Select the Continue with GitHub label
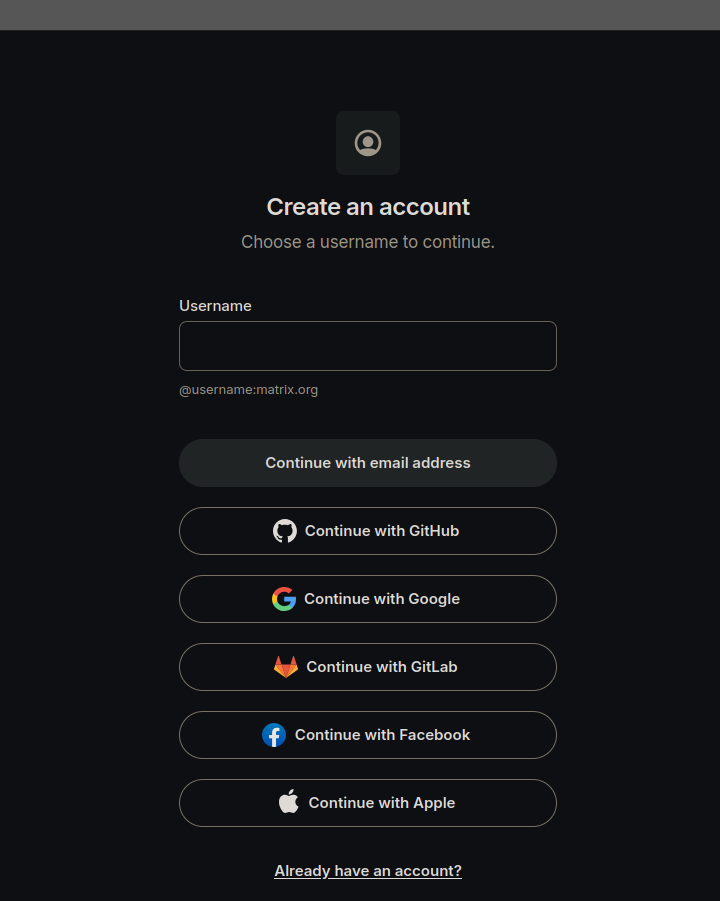The height and width of the screenshot is (901, 720). pyautogui.click(x=382, y=531)
